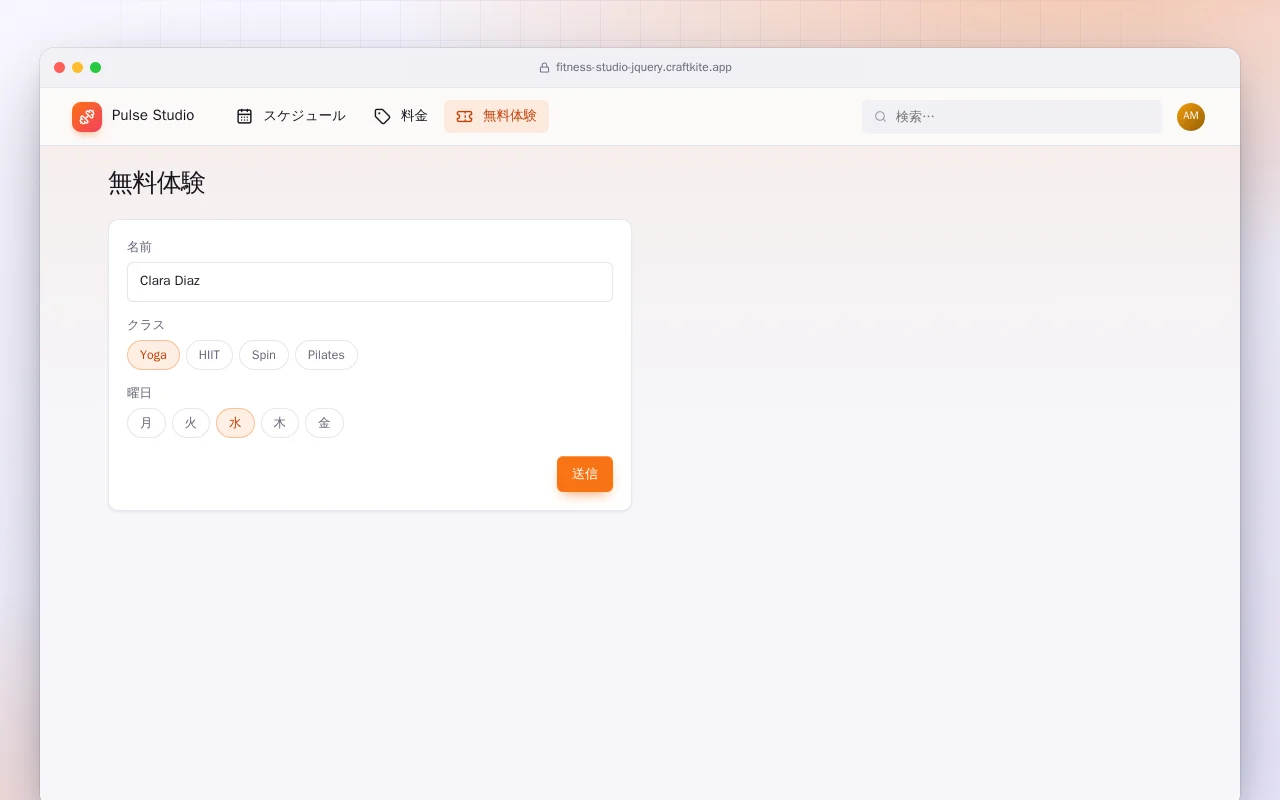Close the window with the red button
The height and width of the screenshot is (800, 1280).
(60, 68)
